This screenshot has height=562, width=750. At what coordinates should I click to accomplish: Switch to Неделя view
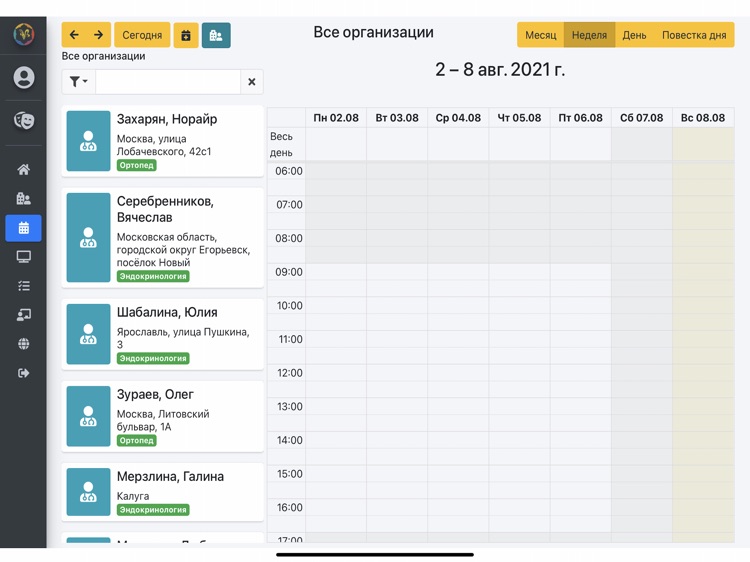(x=589, y=35)
